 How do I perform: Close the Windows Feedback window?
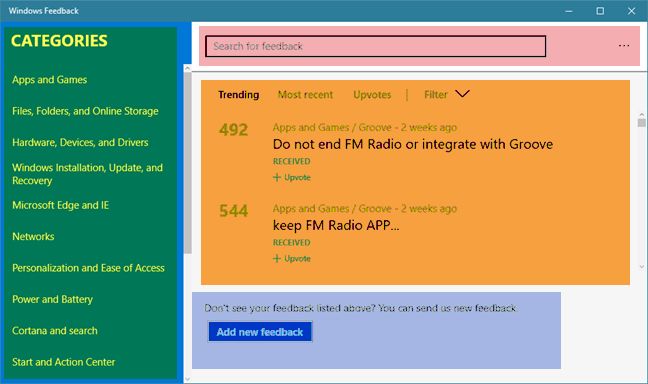[631, 11]
